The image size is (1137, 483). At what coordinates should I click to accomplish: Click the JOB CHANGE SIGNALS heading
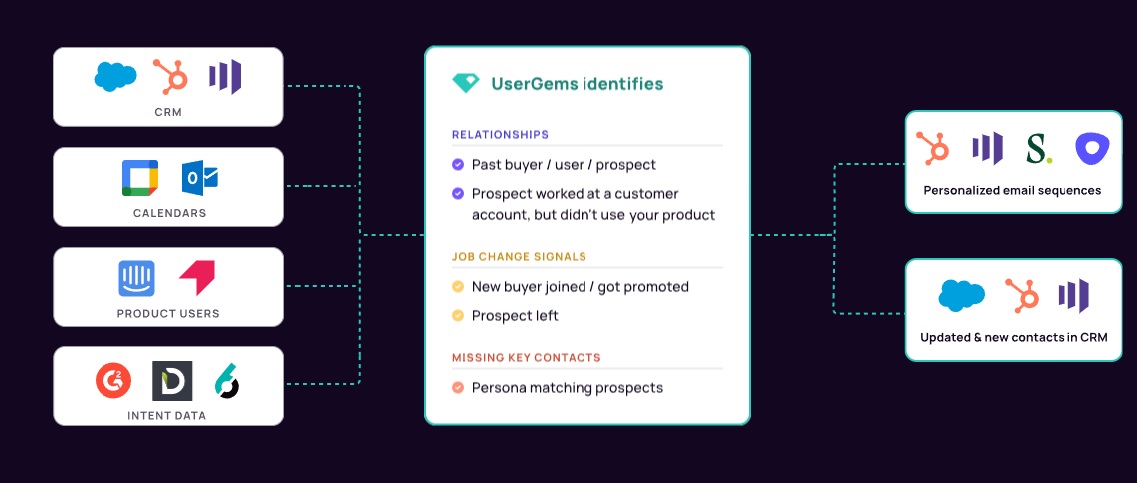[x=518, y=257]
